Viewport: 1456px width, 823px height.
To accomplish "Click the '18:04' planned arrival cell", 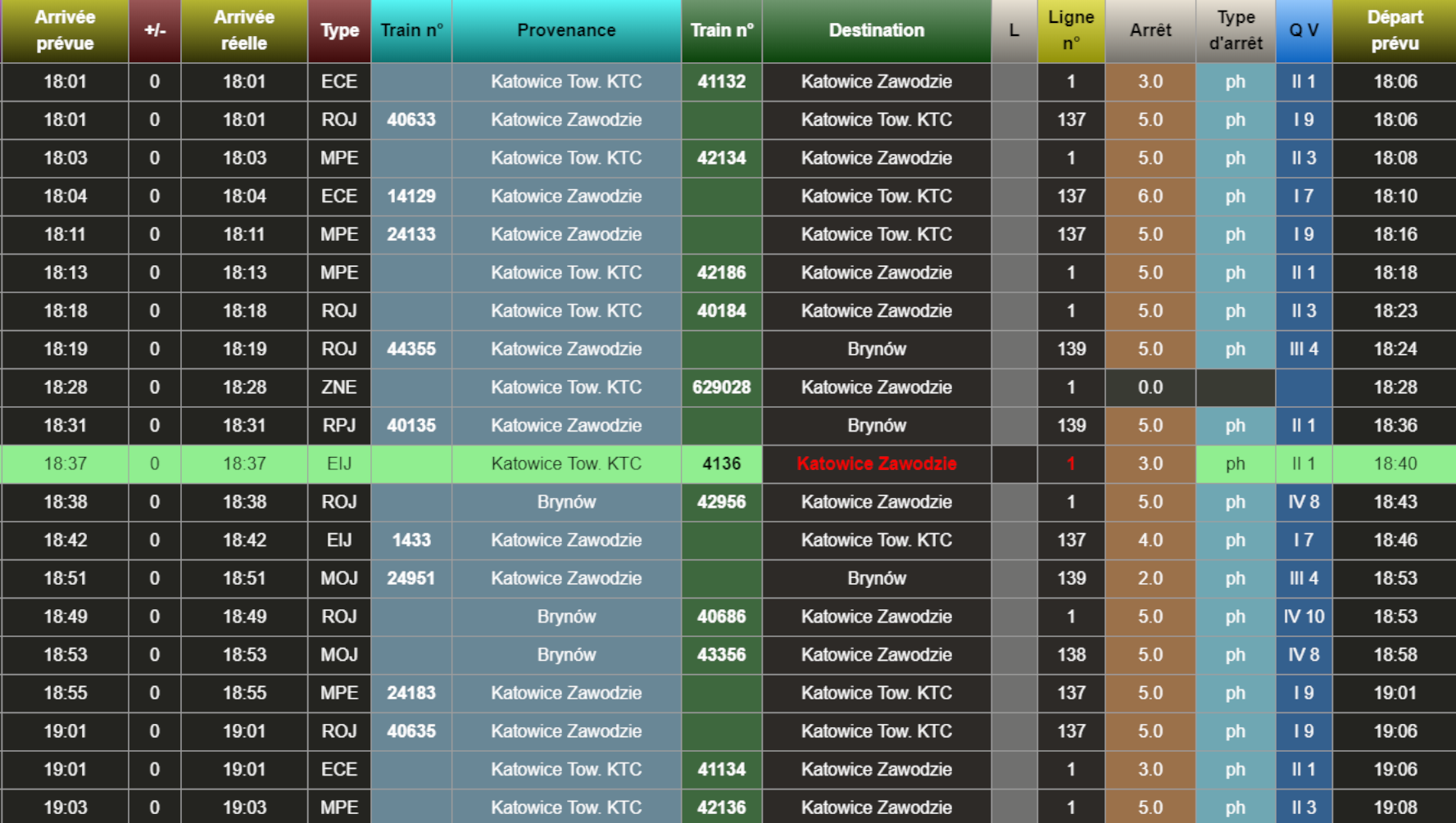I will (65, 197).
